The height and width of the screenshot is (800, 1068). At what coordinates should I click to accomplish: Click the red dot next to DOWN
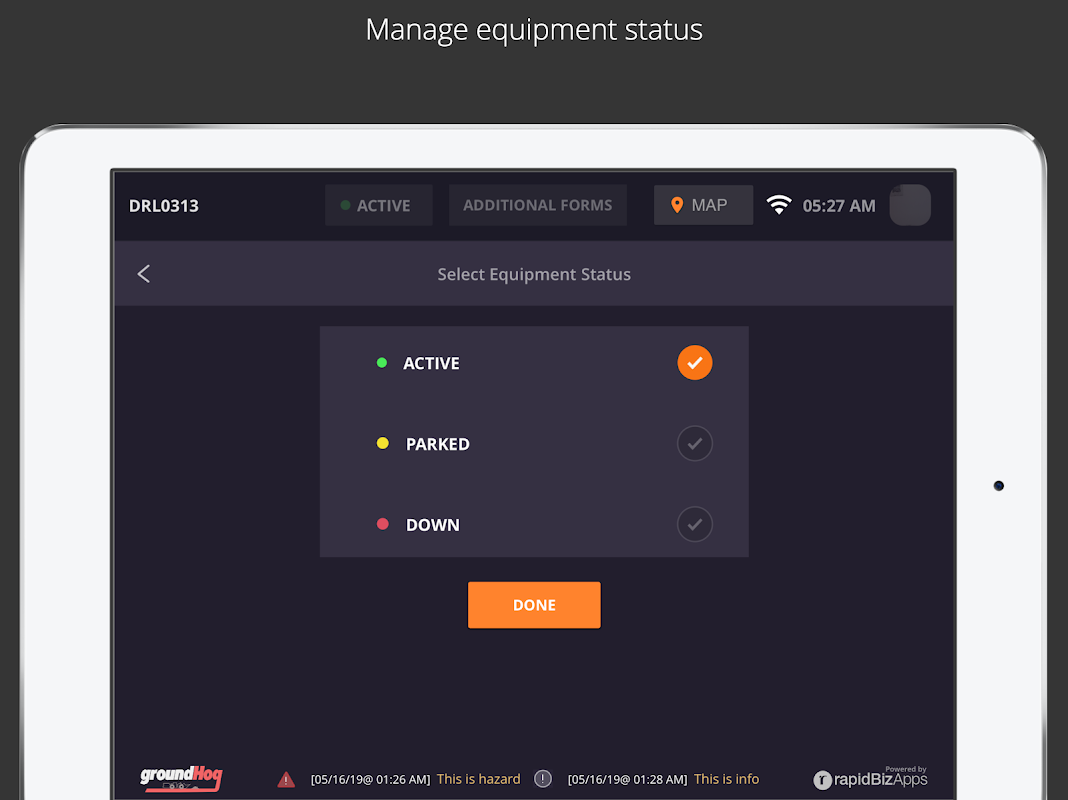(383, 524)
